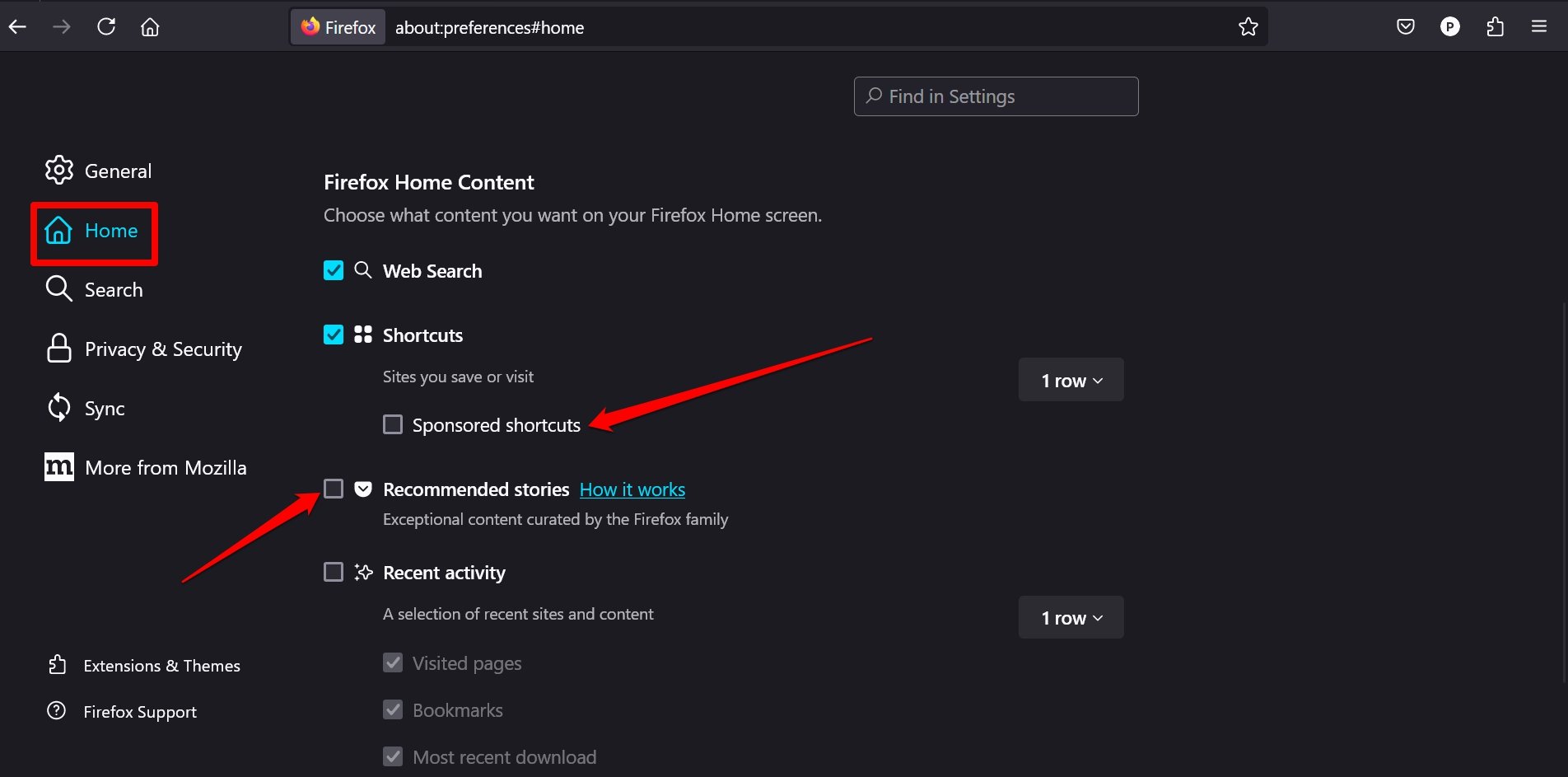1568x777 pixels.
Task: Select the Home label in sidebar
Action: [111, 231]
